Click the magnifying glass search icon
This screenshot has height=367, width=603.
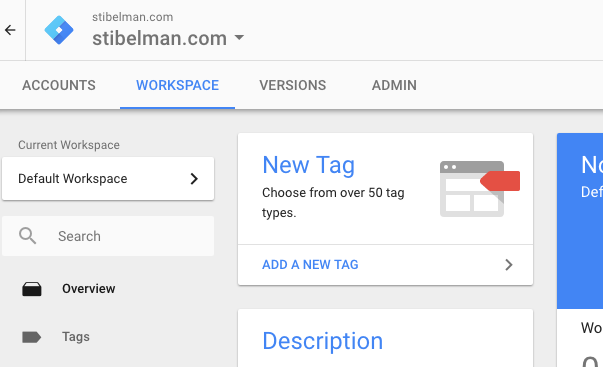[28, 236]
